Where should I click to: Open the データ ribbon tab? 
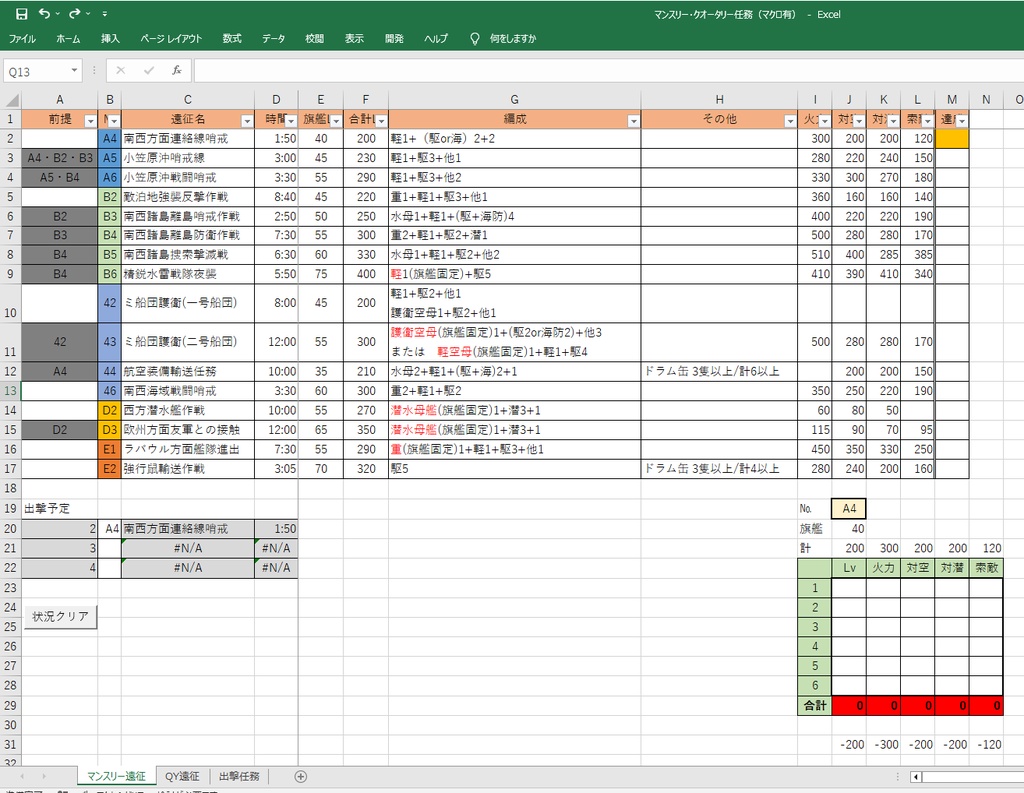click(x=274, y=39)
